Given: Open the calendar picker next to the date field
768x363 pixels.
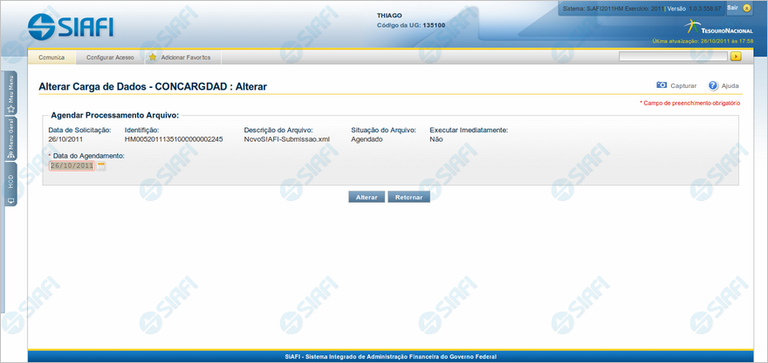Looking at the screenshot, I should pyautogui.click(x=101, y=166).
